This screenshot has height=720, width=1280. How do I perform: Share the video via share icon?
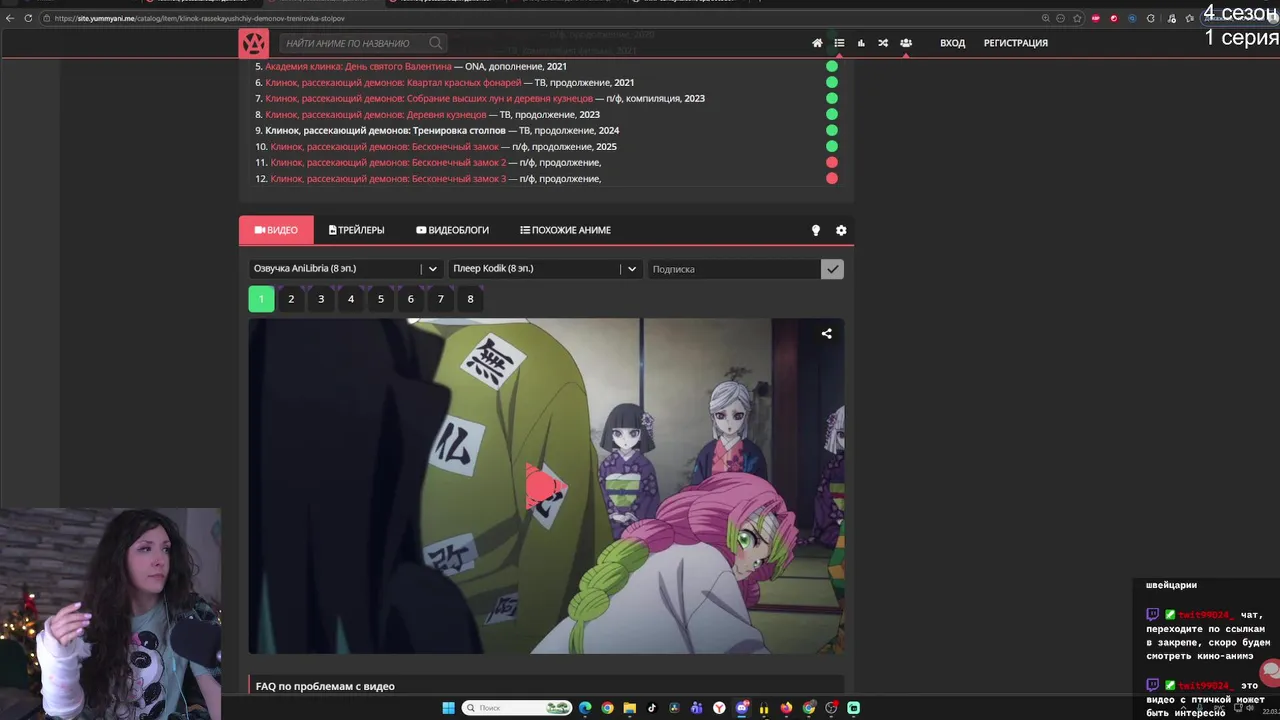pos(826,334)
